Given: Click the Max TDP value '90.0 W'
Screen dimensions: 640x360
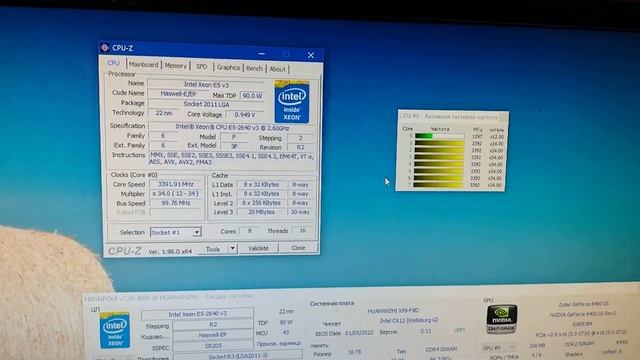Looking at the screenshot, I should [x=252, y=96].
